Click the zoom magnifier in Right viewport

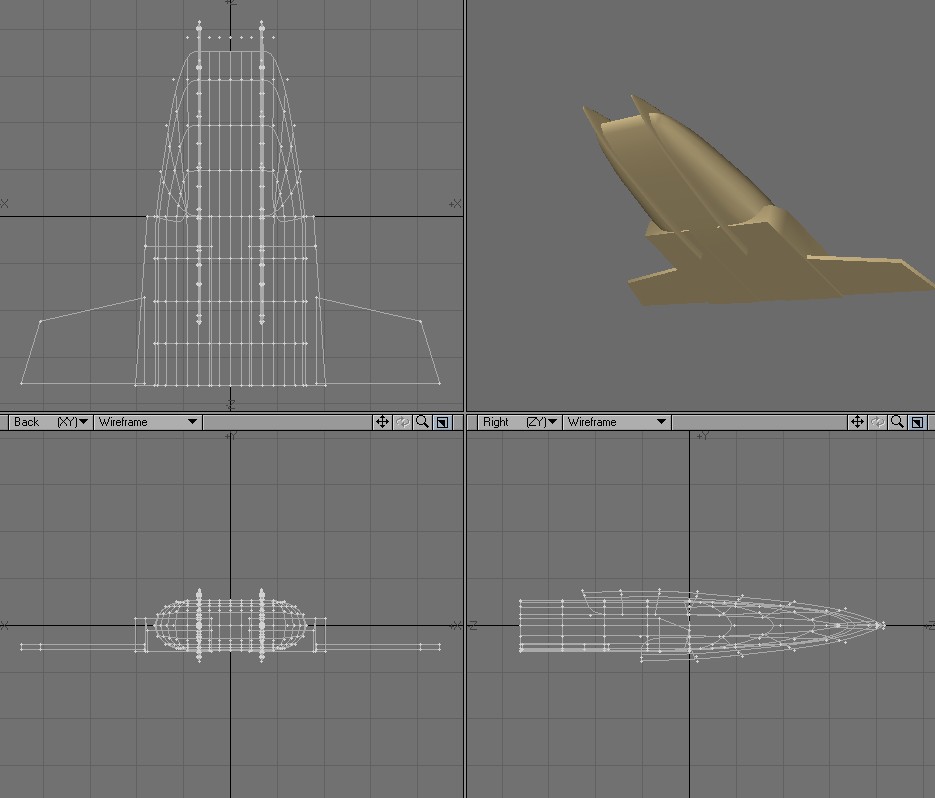click(x=897, y=422)
